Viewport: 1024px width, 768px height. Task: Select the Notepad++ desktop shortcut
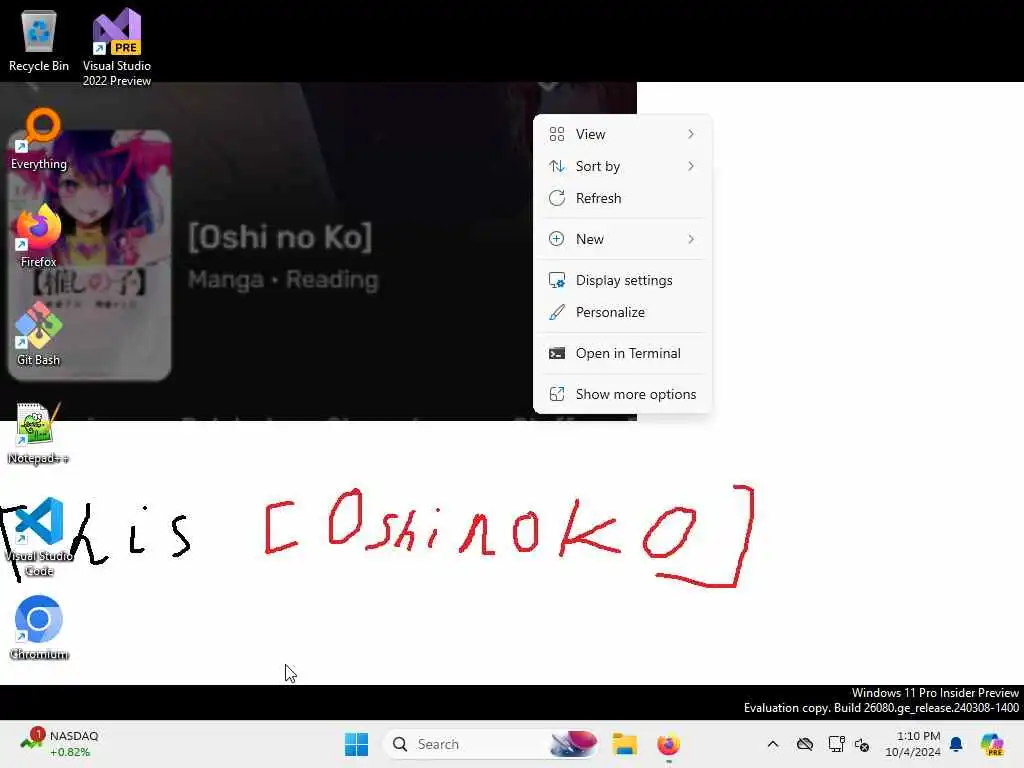pos(39,434)
